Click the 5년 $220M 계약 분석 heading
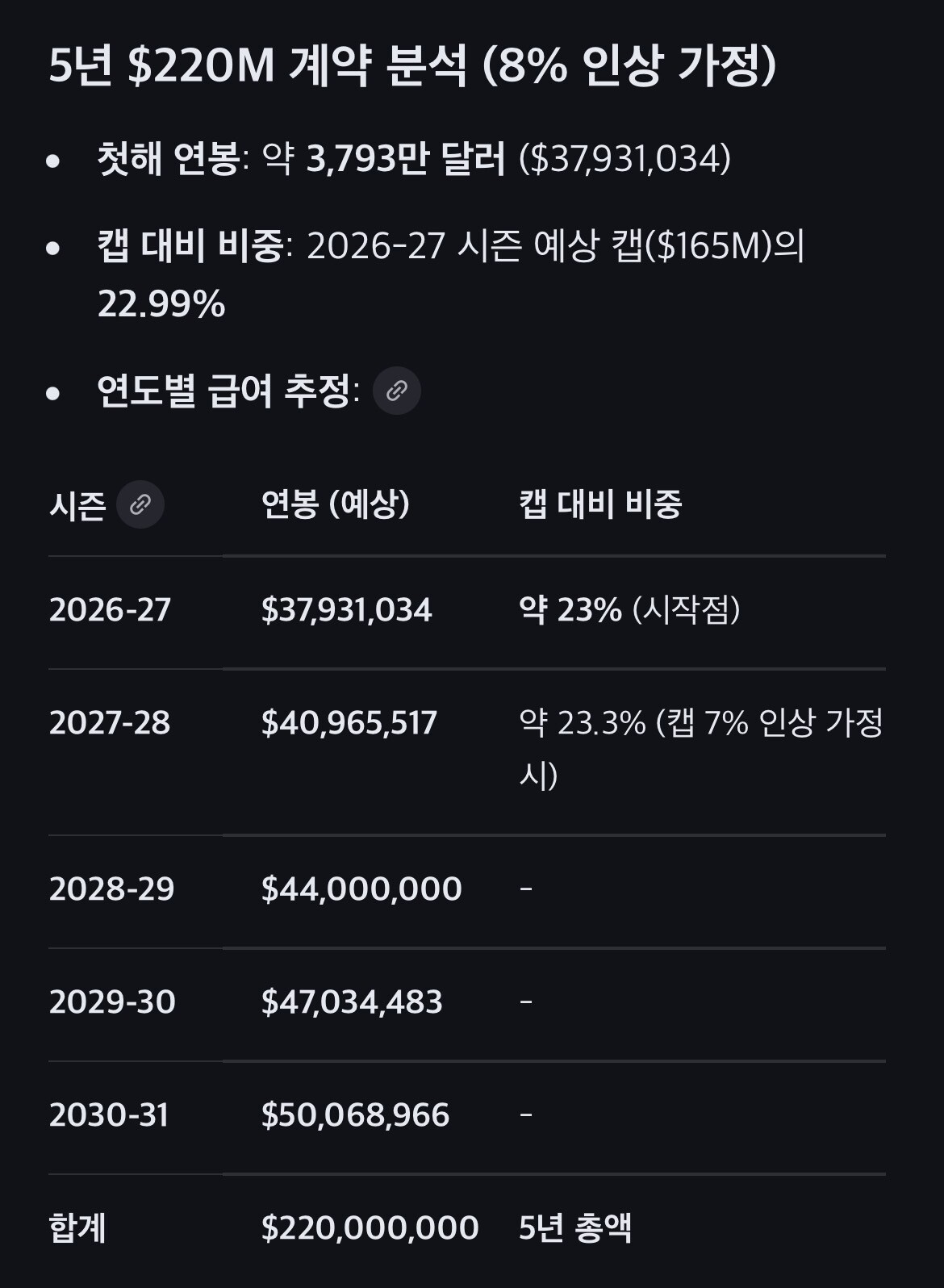The image size is (944, 1288). [412, 65]
